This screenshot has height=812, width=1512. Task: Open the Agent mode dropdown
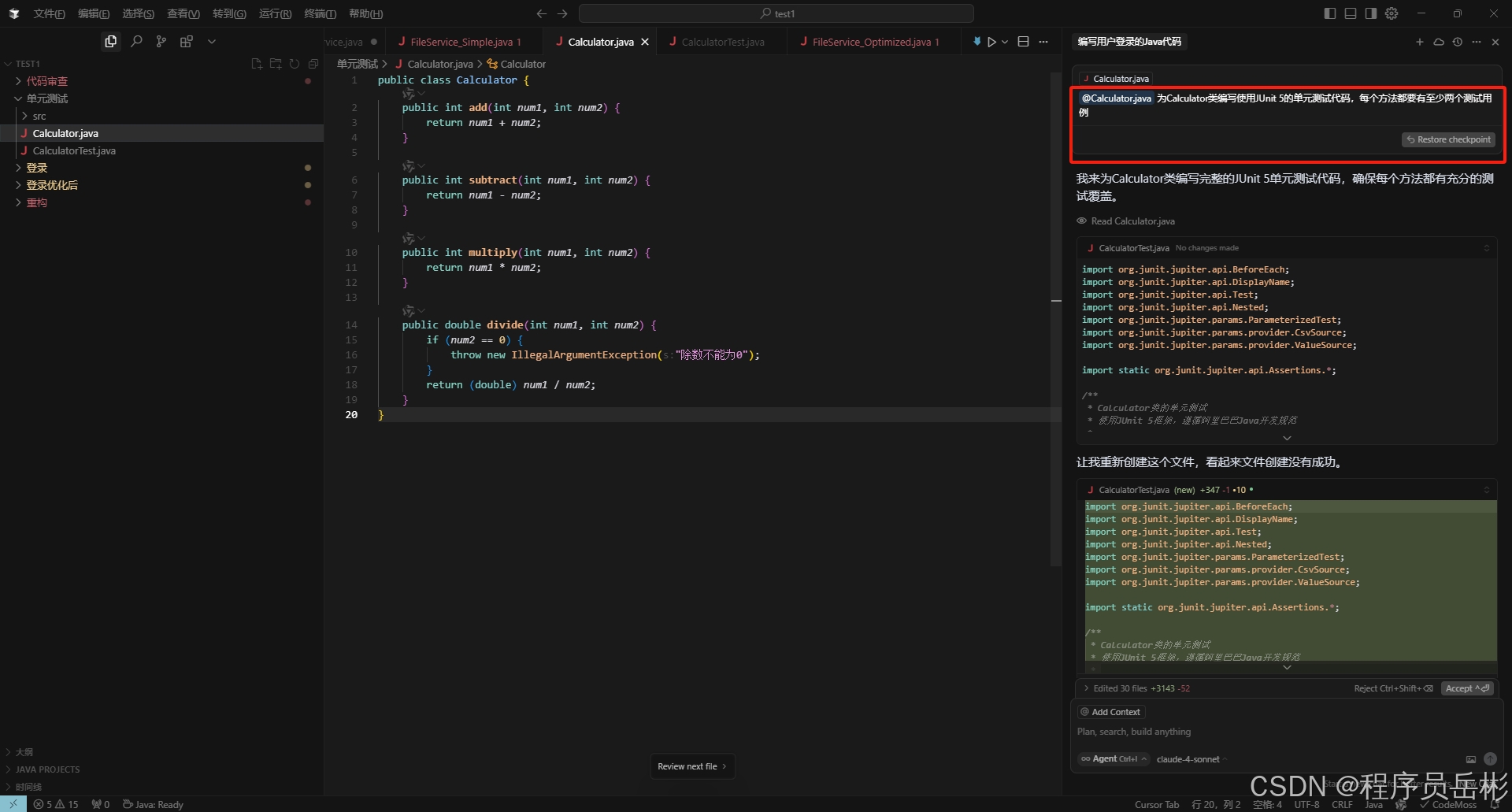1114,759
